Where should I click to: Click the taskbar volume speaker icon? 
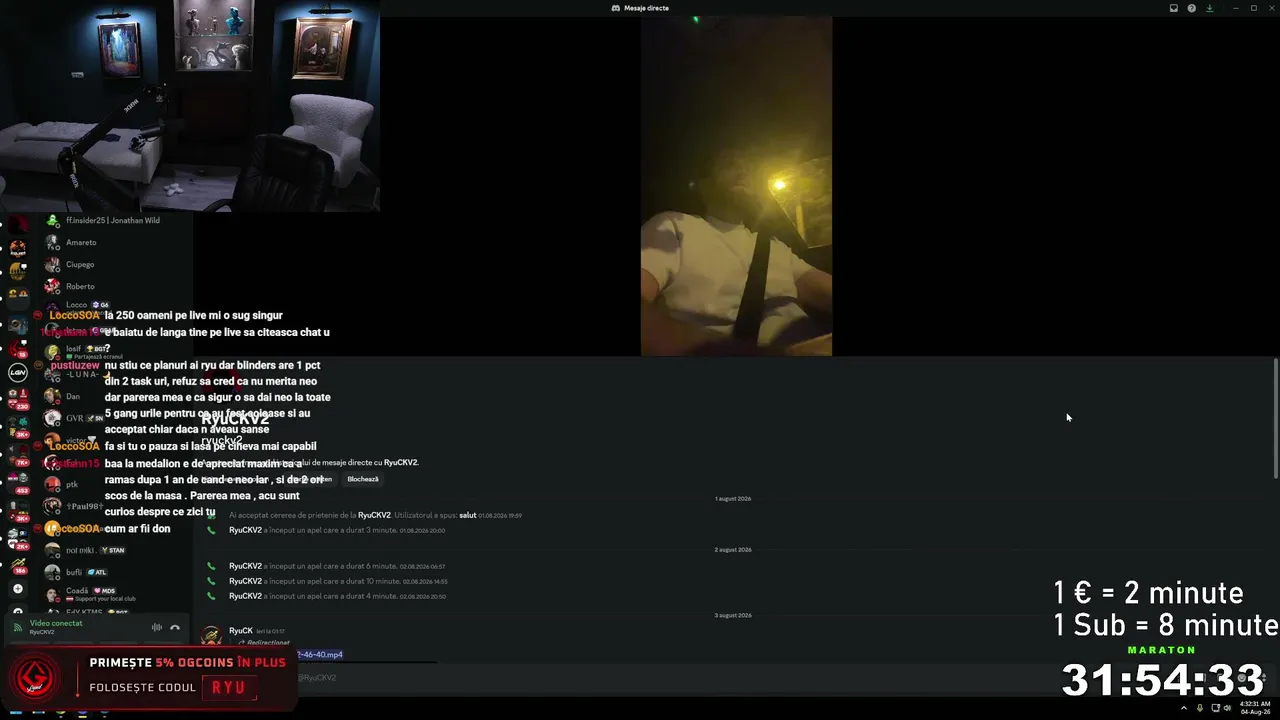(1227, 708)
